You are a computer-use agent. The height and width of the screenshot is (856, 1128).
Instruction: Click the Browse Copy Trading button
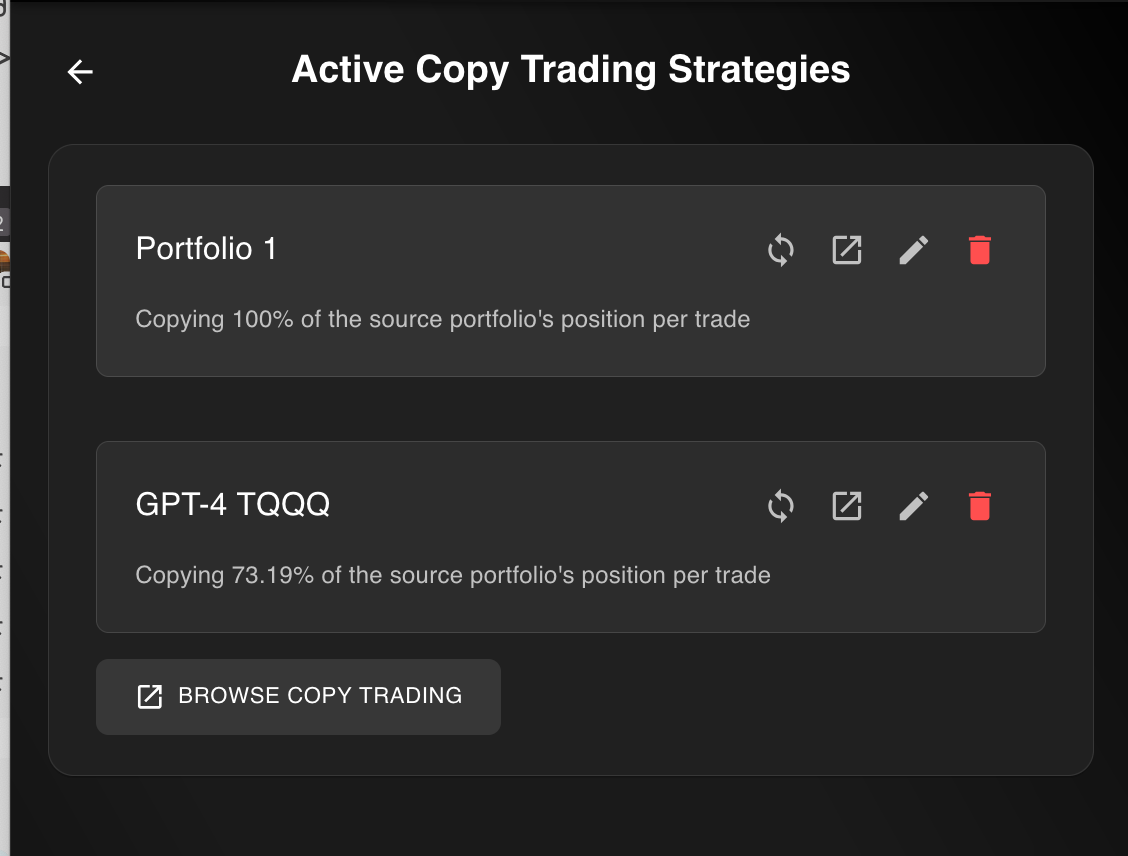tap(299, 696)
